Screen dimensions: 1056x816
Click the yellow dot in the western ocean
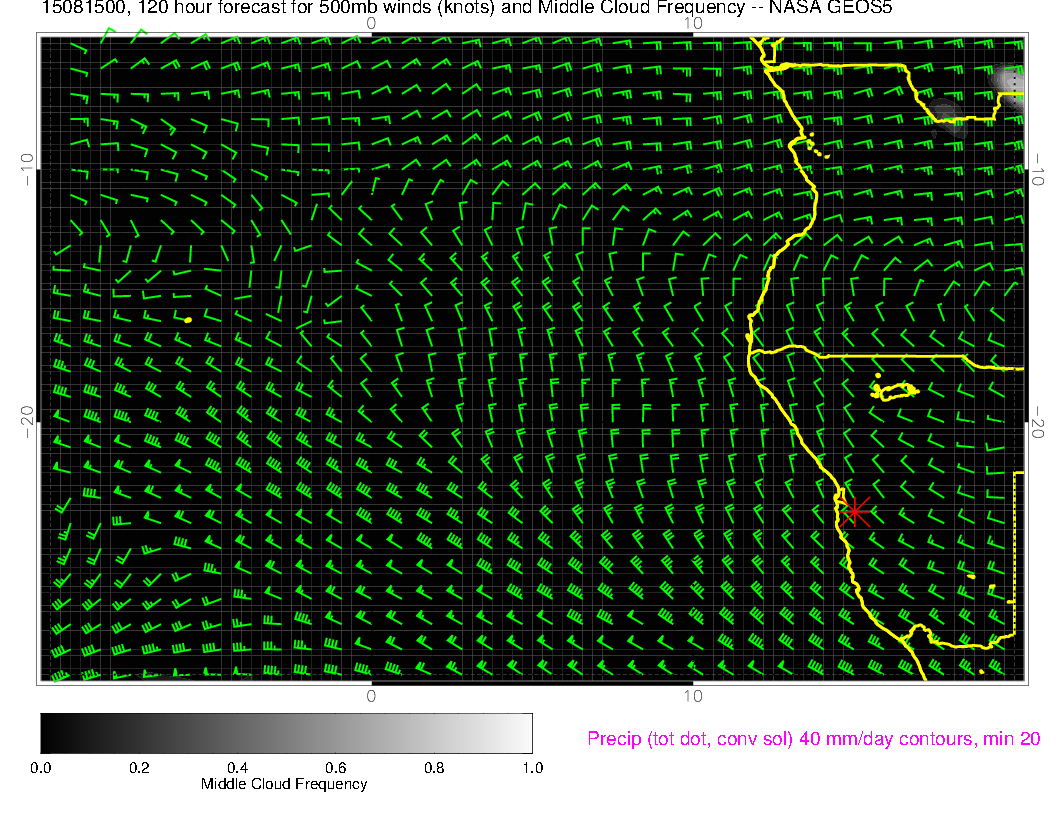[188, 320]
